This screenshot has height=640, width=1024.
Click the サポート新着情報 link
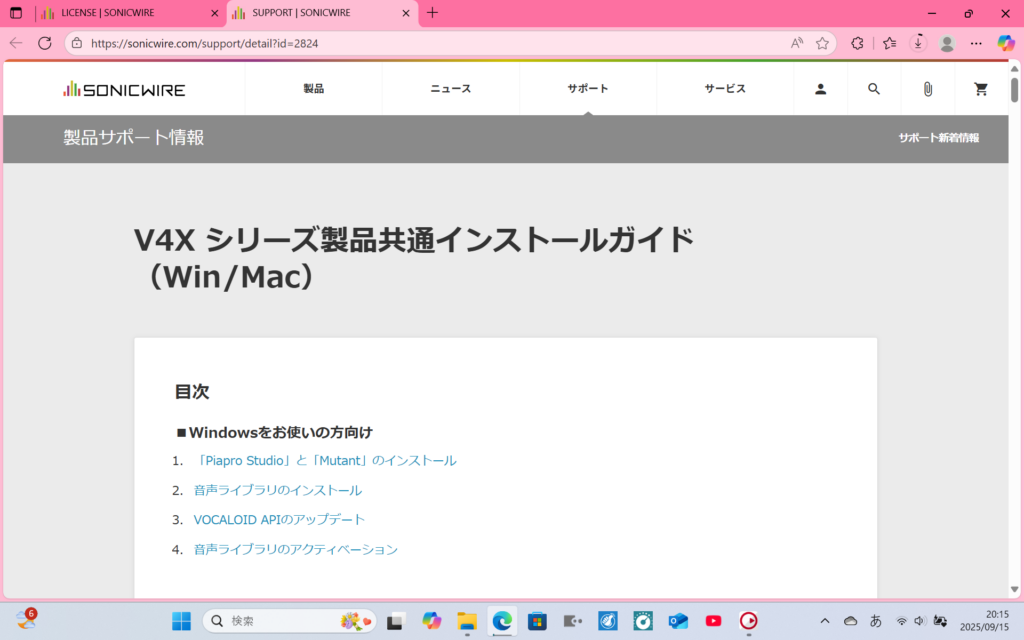(938, 138)
